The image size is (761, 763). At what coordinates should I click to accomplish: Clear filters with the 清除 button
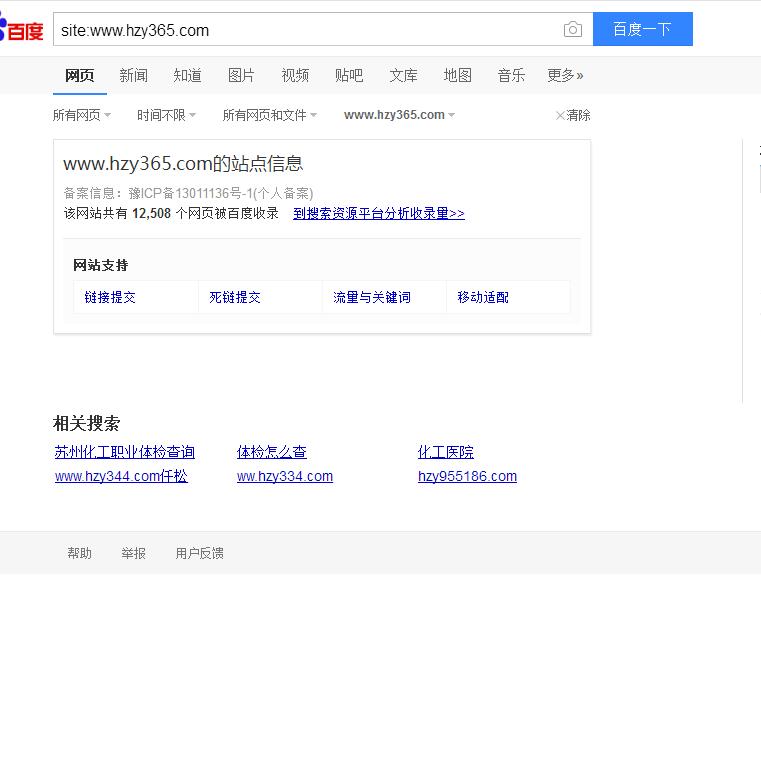coord(573,115)
